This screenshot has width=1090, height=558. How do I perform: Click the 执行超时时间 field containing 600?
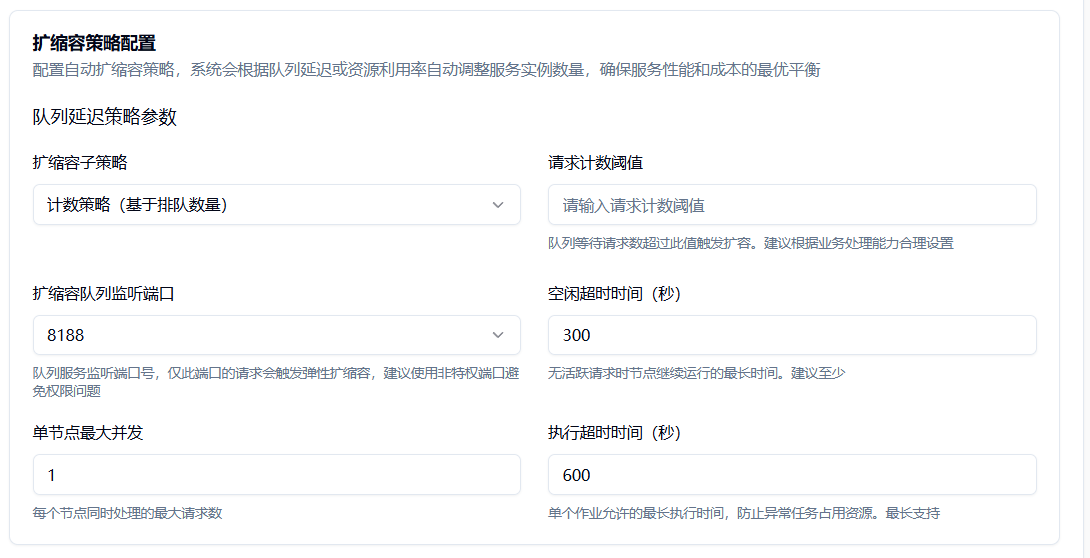791,475
